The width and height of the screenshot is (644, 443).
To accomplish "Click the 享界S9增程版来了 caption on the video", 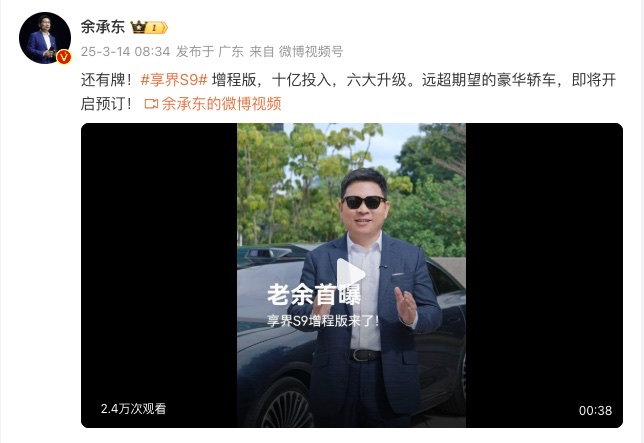I will (323, 320).
